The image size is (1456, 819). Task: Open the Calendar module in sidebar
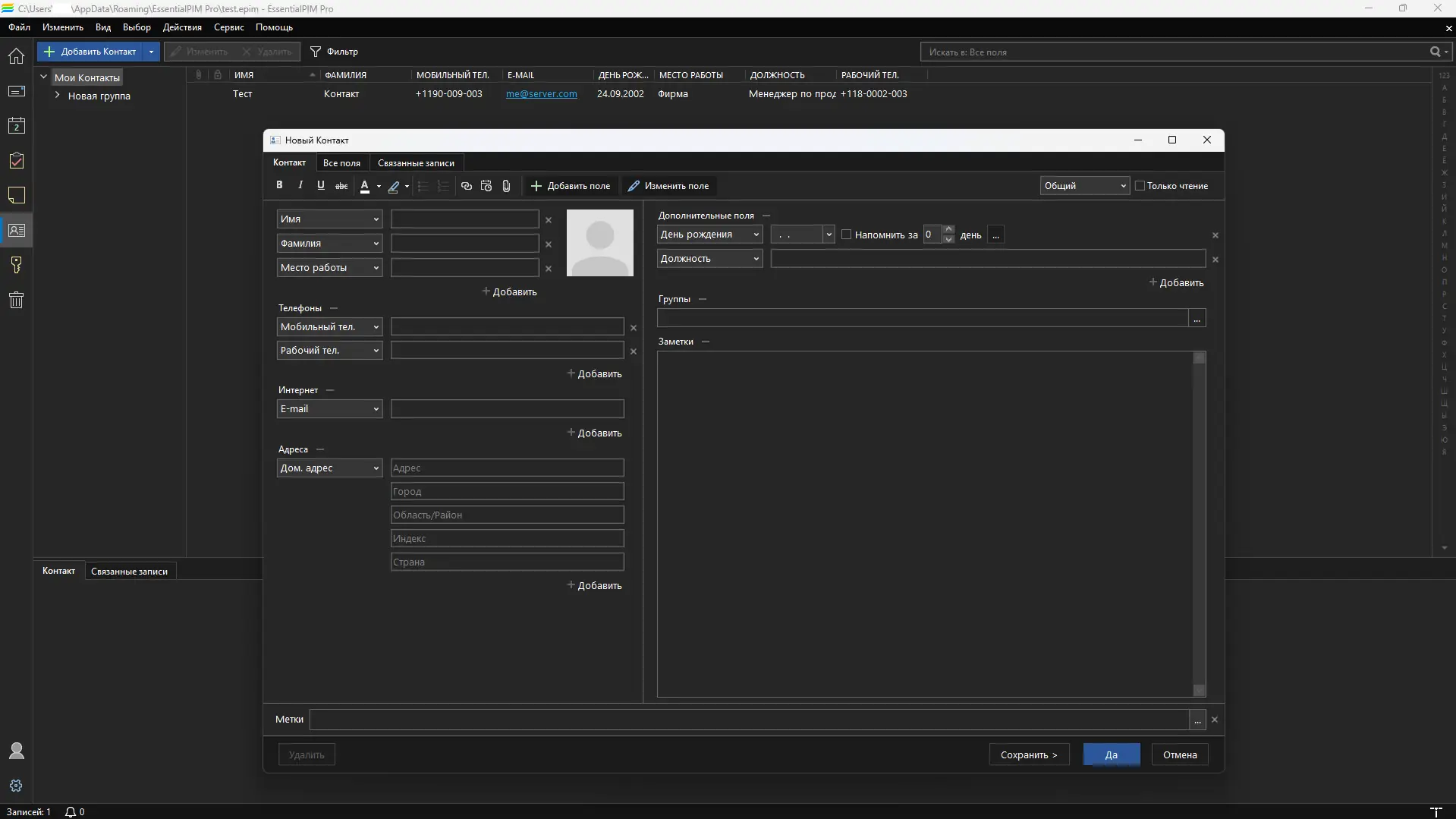click(x=16, y=126)
